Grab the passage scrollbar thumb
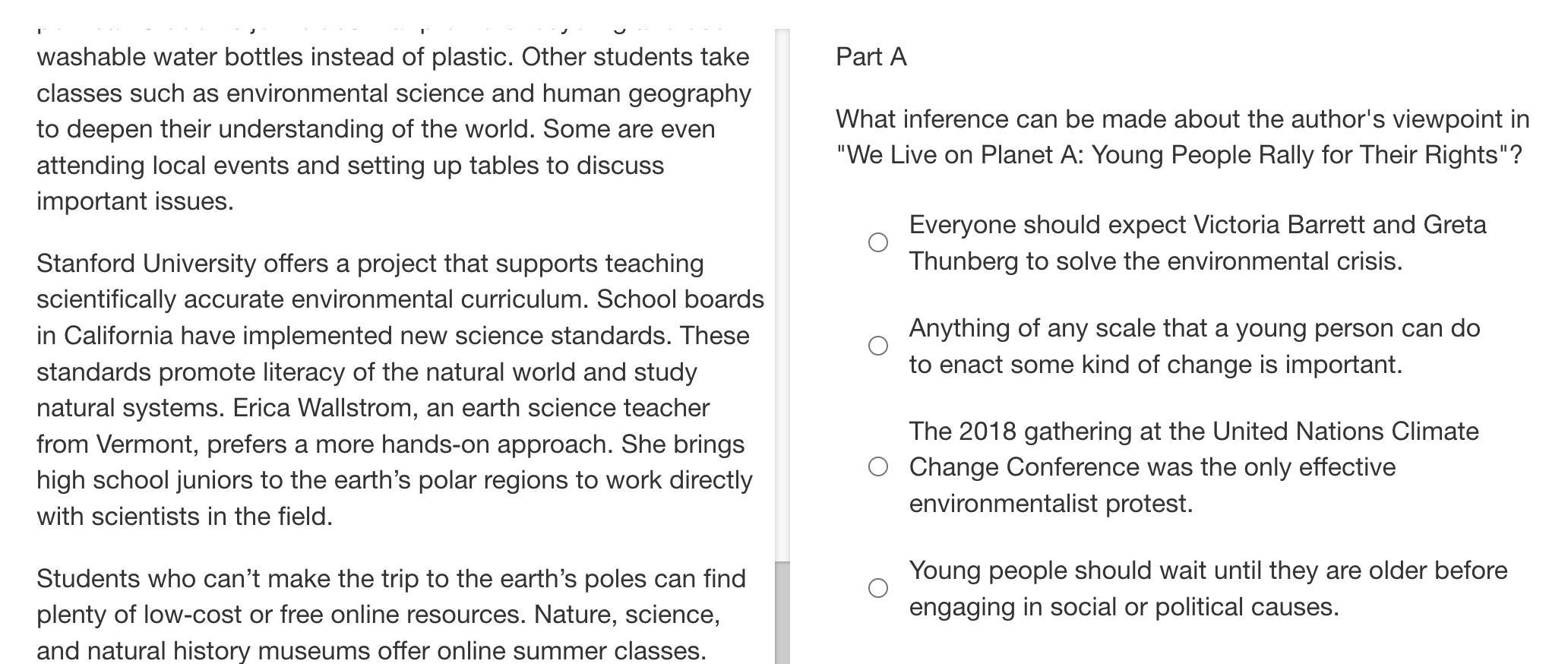 (x=782, y=612)
